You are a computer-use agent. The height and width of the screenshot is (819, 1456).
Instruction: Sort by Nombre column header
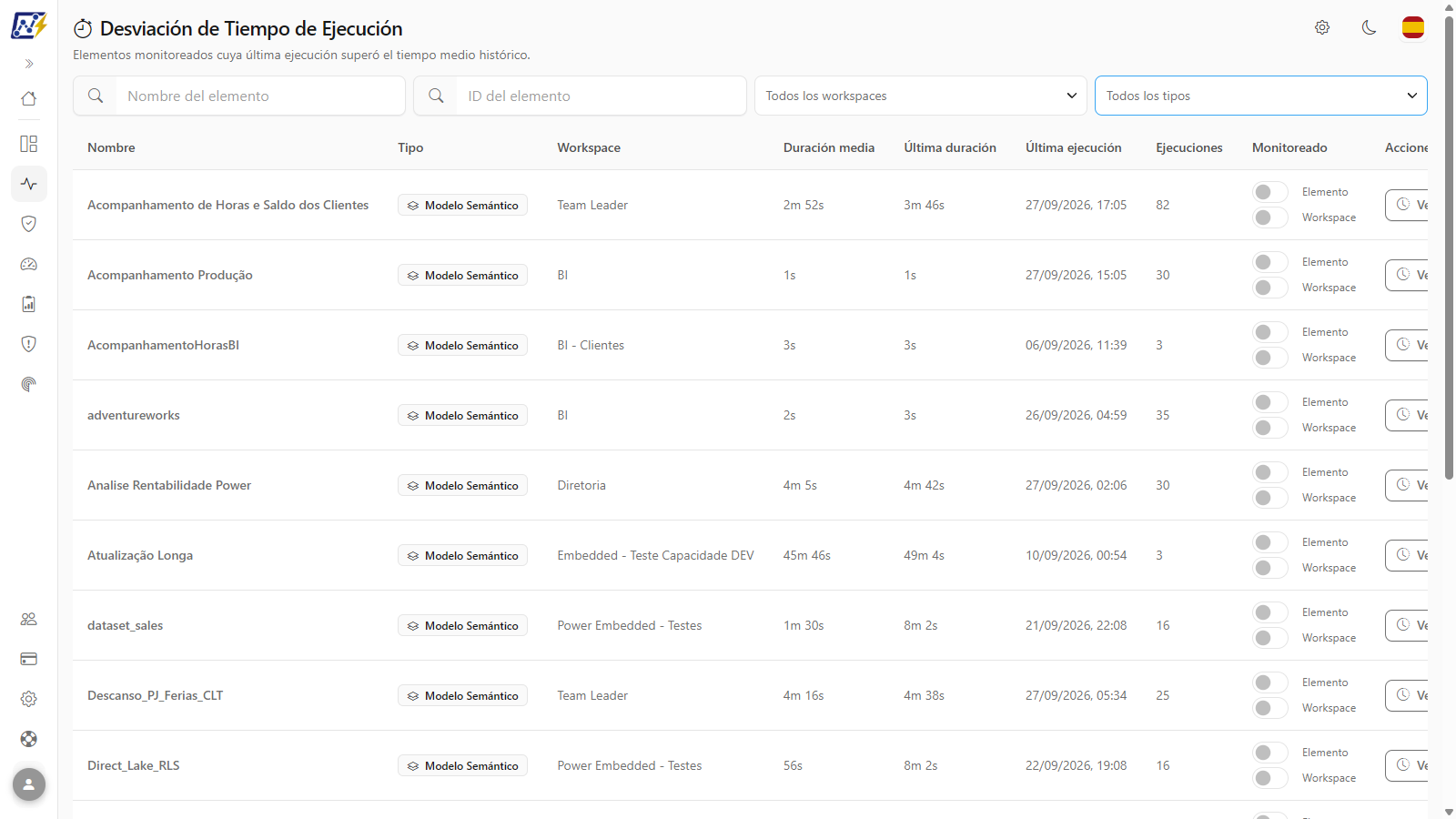111,147
